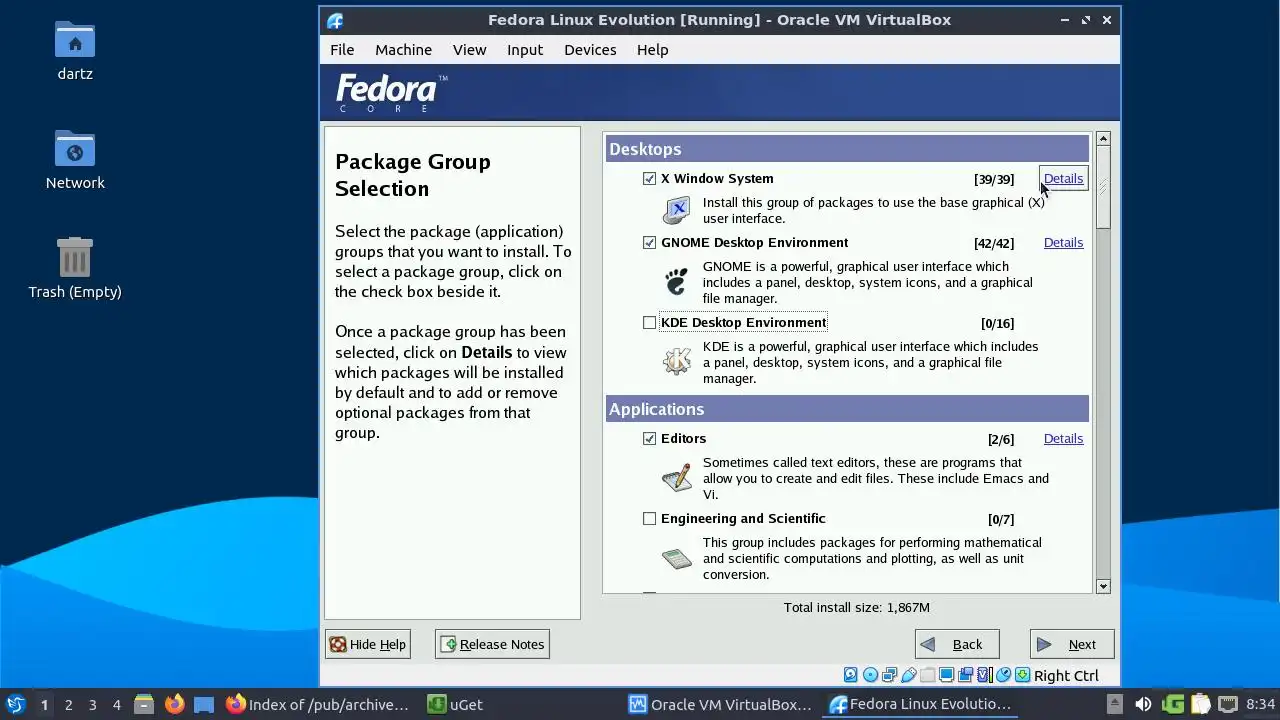Click the USB devices indicator icon
Image resolution: width=1280 pixels, height=720 pixels.
[x=908, y=675]
